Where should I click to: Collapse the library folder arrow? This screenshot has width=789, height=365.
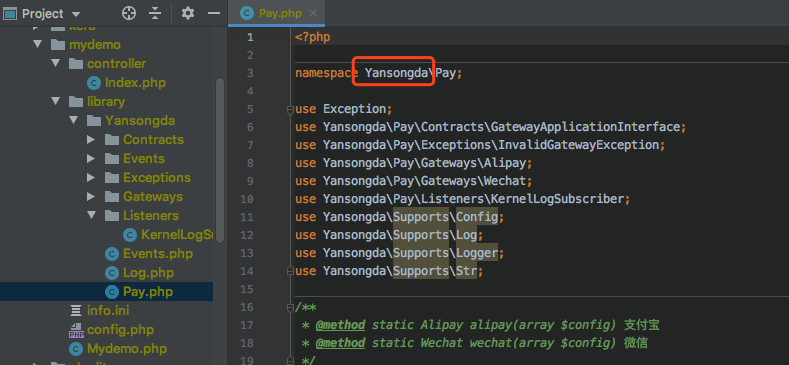(x=55, y=101)
